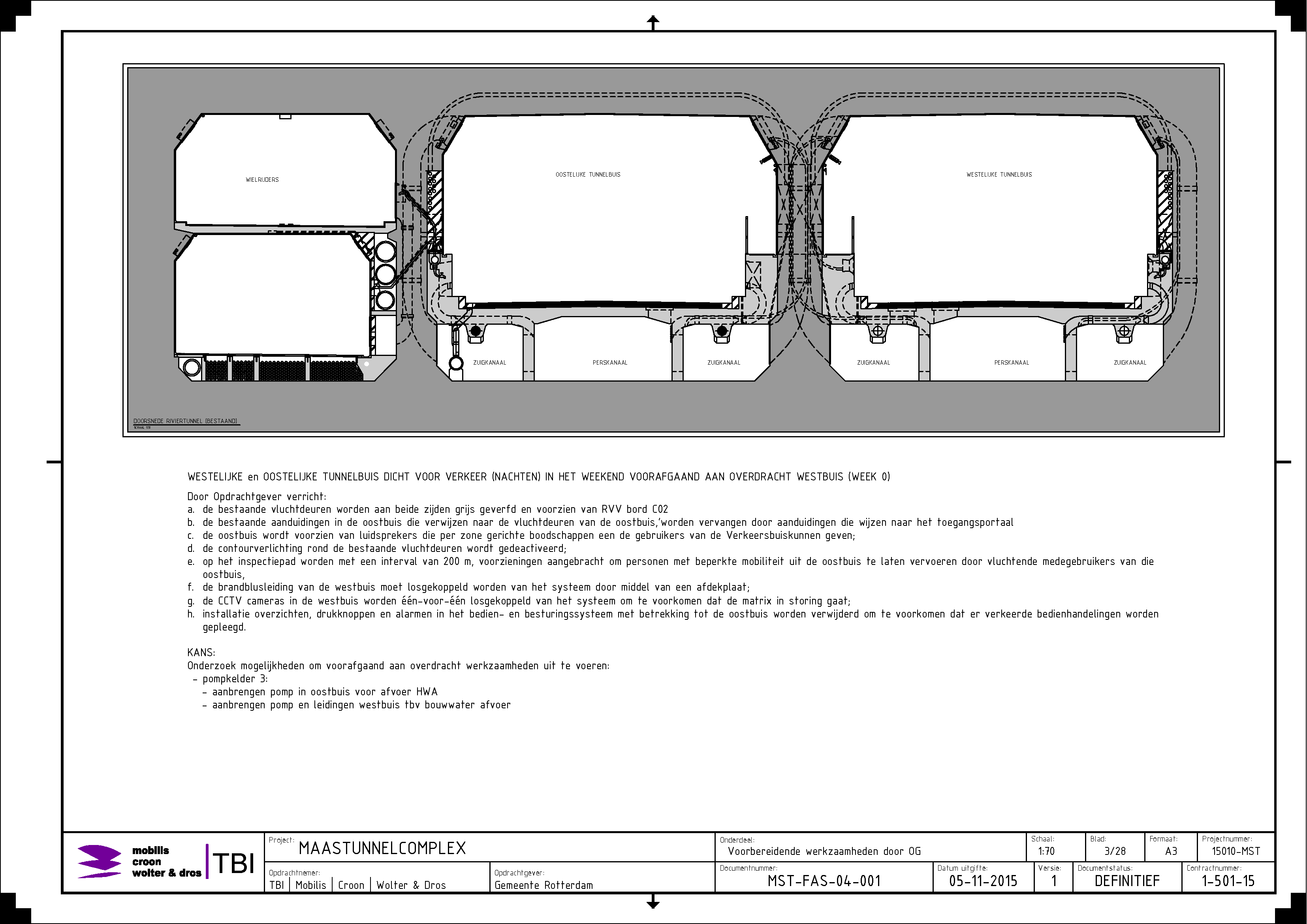Click document number MST-FAS-04-001
Viewport: 1307px width, 924px height.
click(824, 881)
